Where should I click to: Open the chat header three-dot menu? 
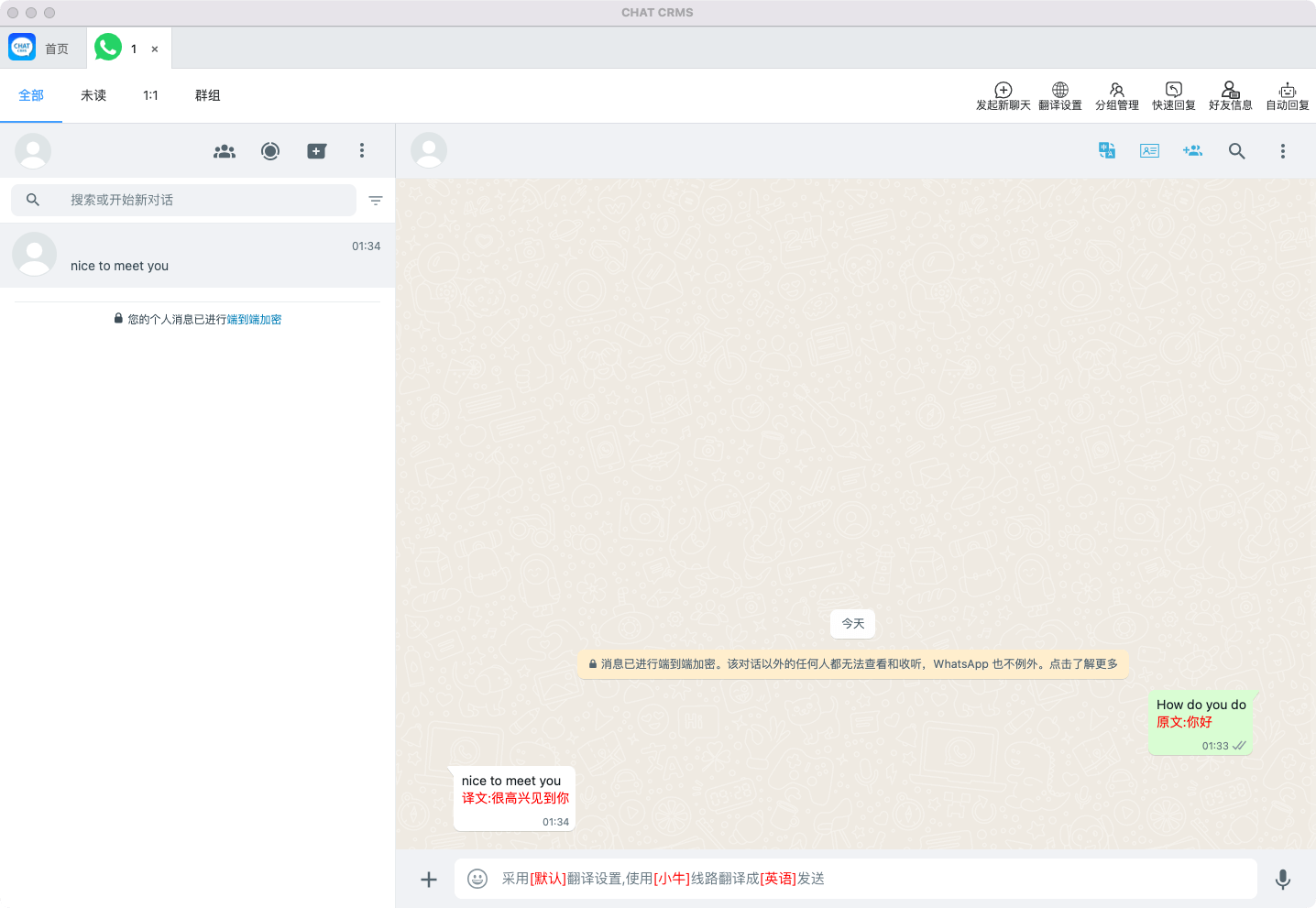click(1282, 151)
